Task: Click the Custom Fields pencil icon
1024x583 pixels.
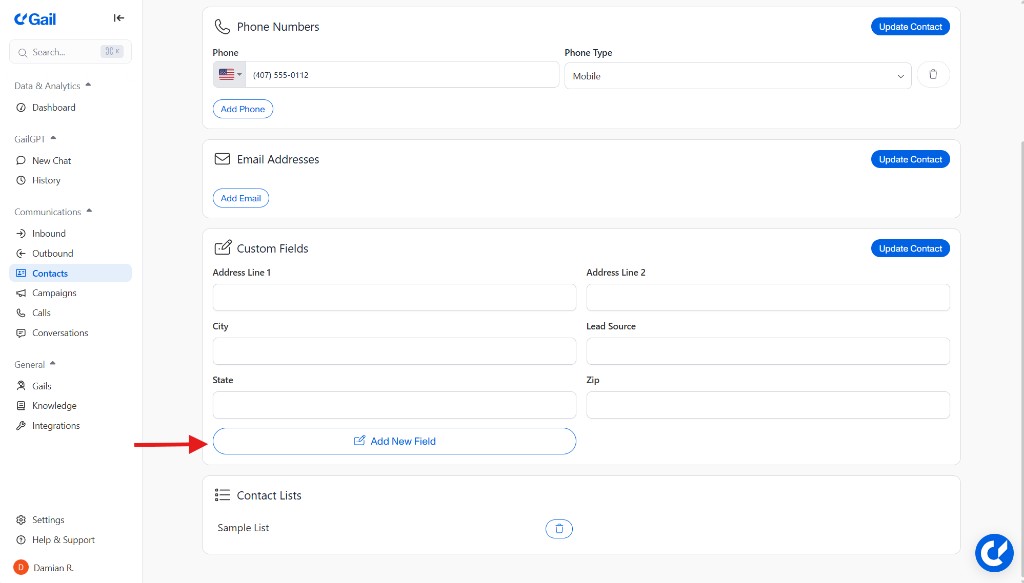Action: (x=222, y=248)
